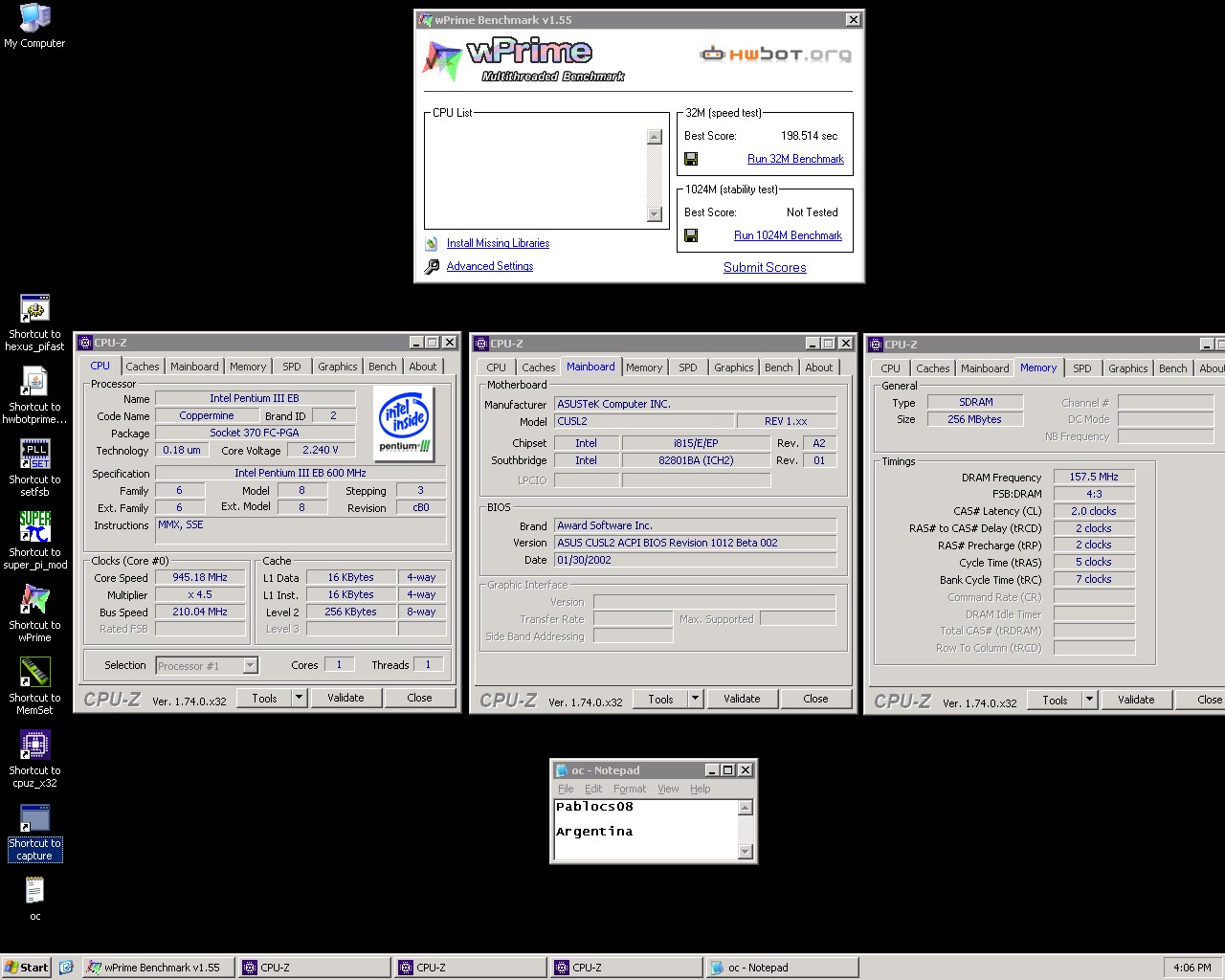Select the cpuz_x32 shortcut icon
1225x980 pixels.
[34, 746]
